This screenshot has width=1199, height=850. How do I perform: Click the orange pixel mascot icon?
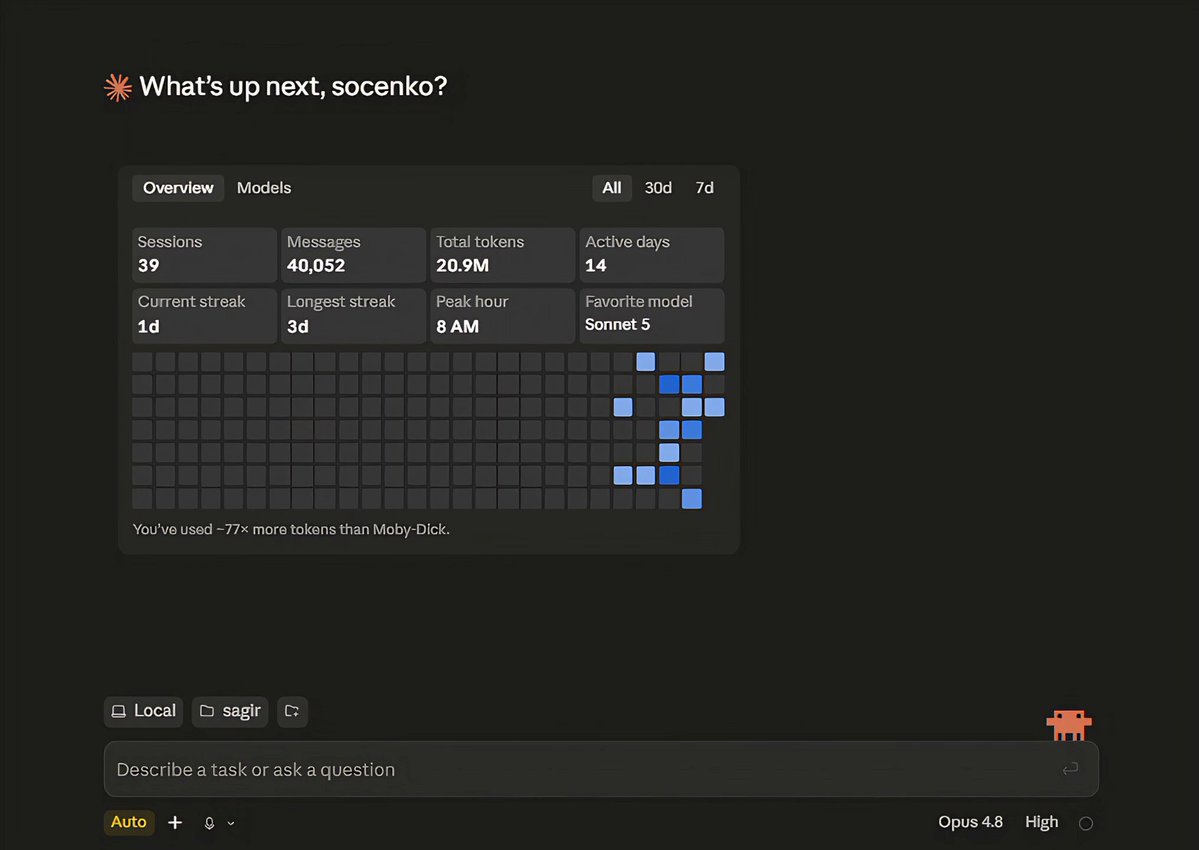point(1068,725)
